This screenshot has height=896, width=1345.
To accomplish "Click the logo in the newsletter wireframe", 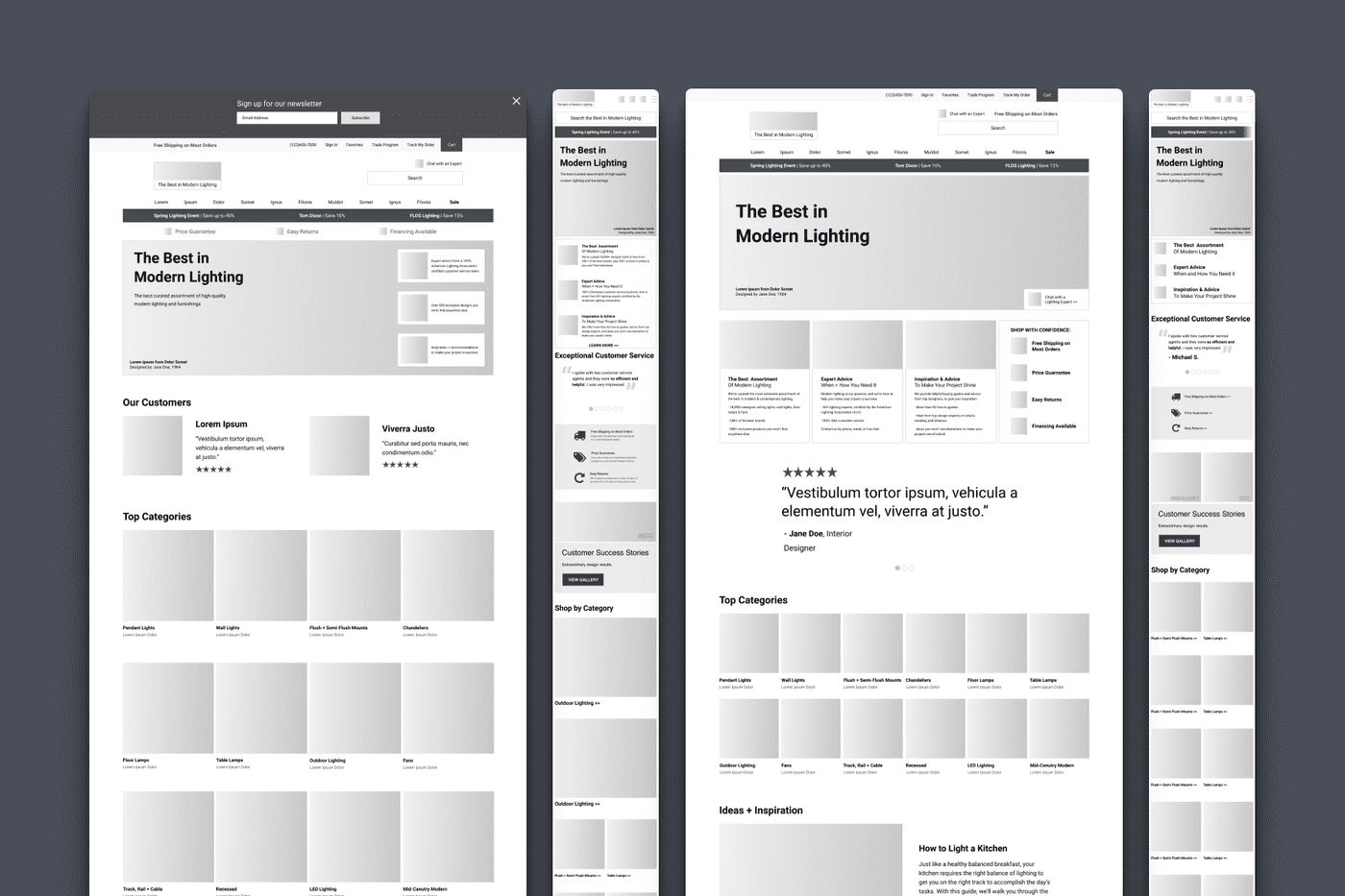I will click(x=187, y=175).
